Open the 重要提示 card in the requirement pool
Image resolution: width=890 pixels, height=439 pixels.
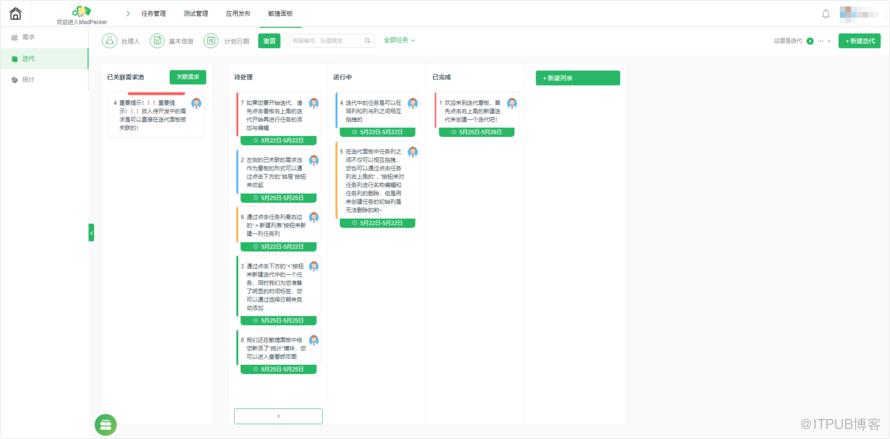coord(153,115)
